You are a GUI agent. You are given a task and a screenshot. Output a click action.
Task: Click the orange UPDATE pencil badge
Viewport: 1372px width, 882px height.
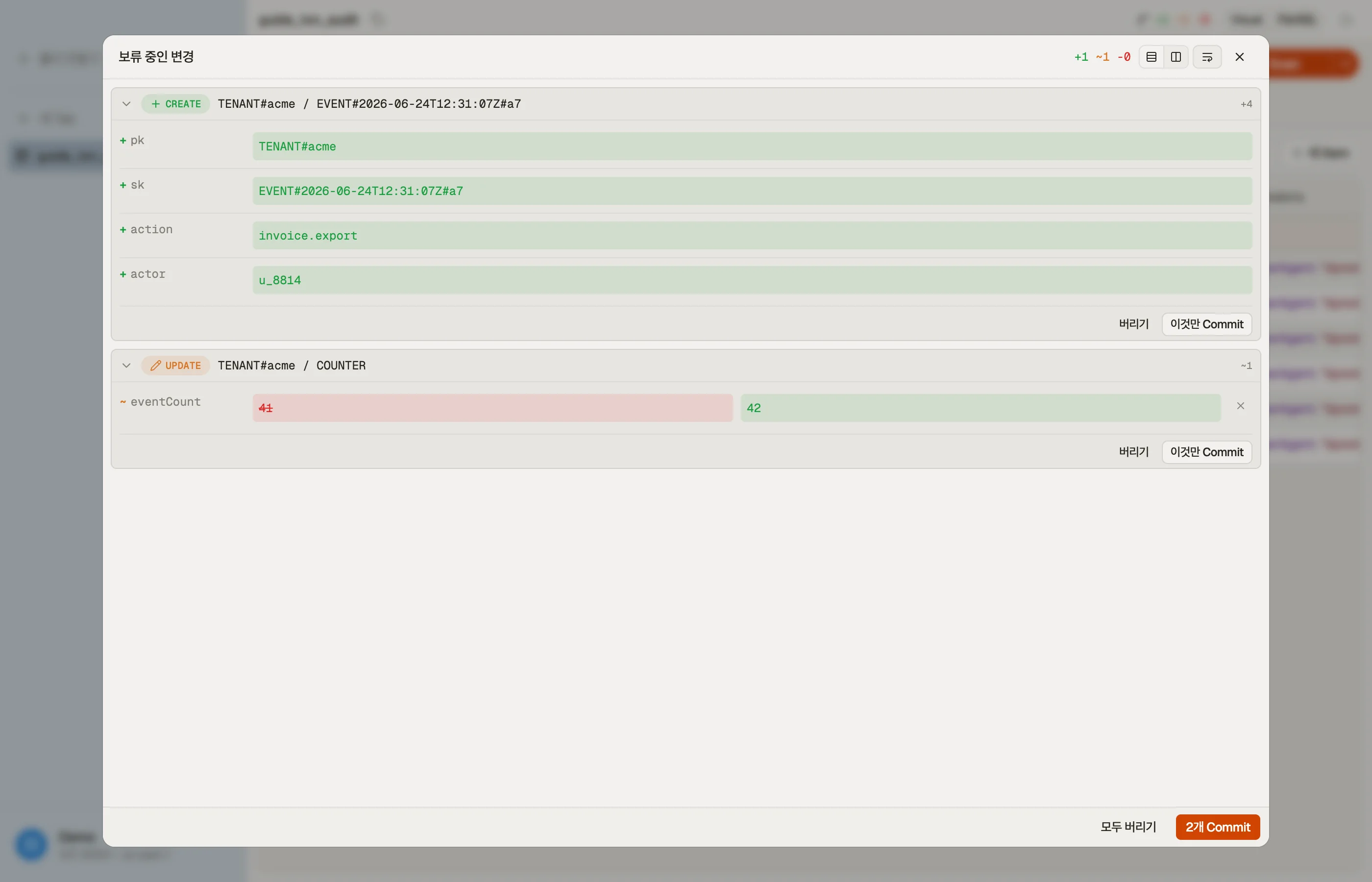tap(175, 366)
